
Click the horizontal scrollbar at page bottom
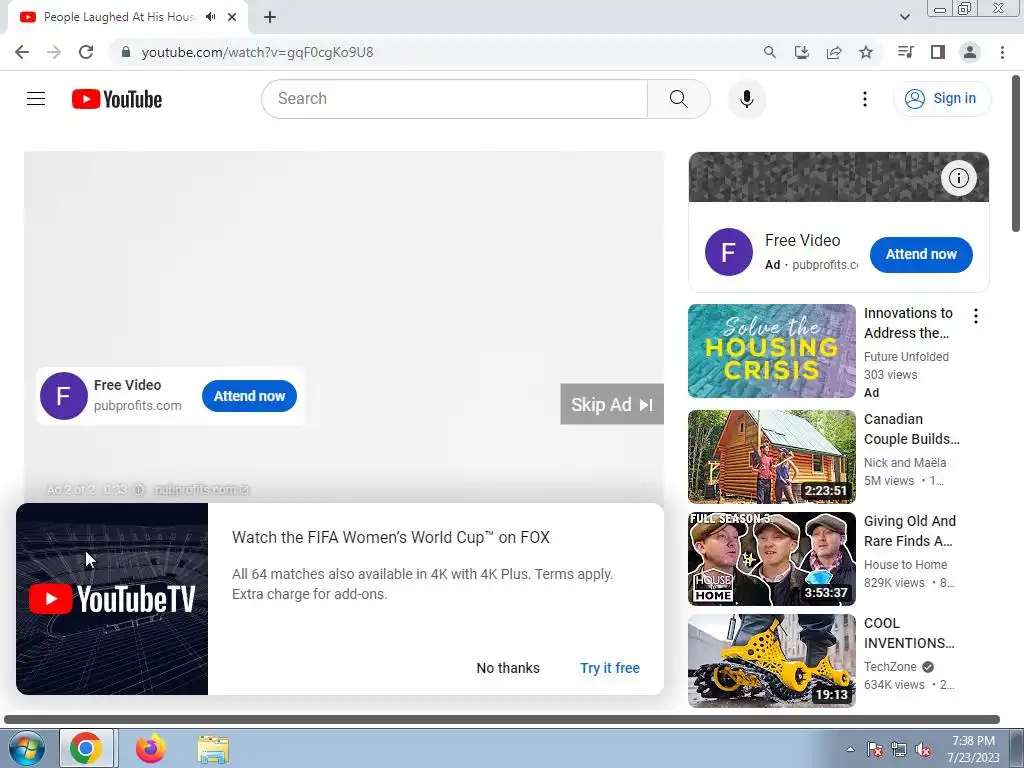click(x=502, y=719)
